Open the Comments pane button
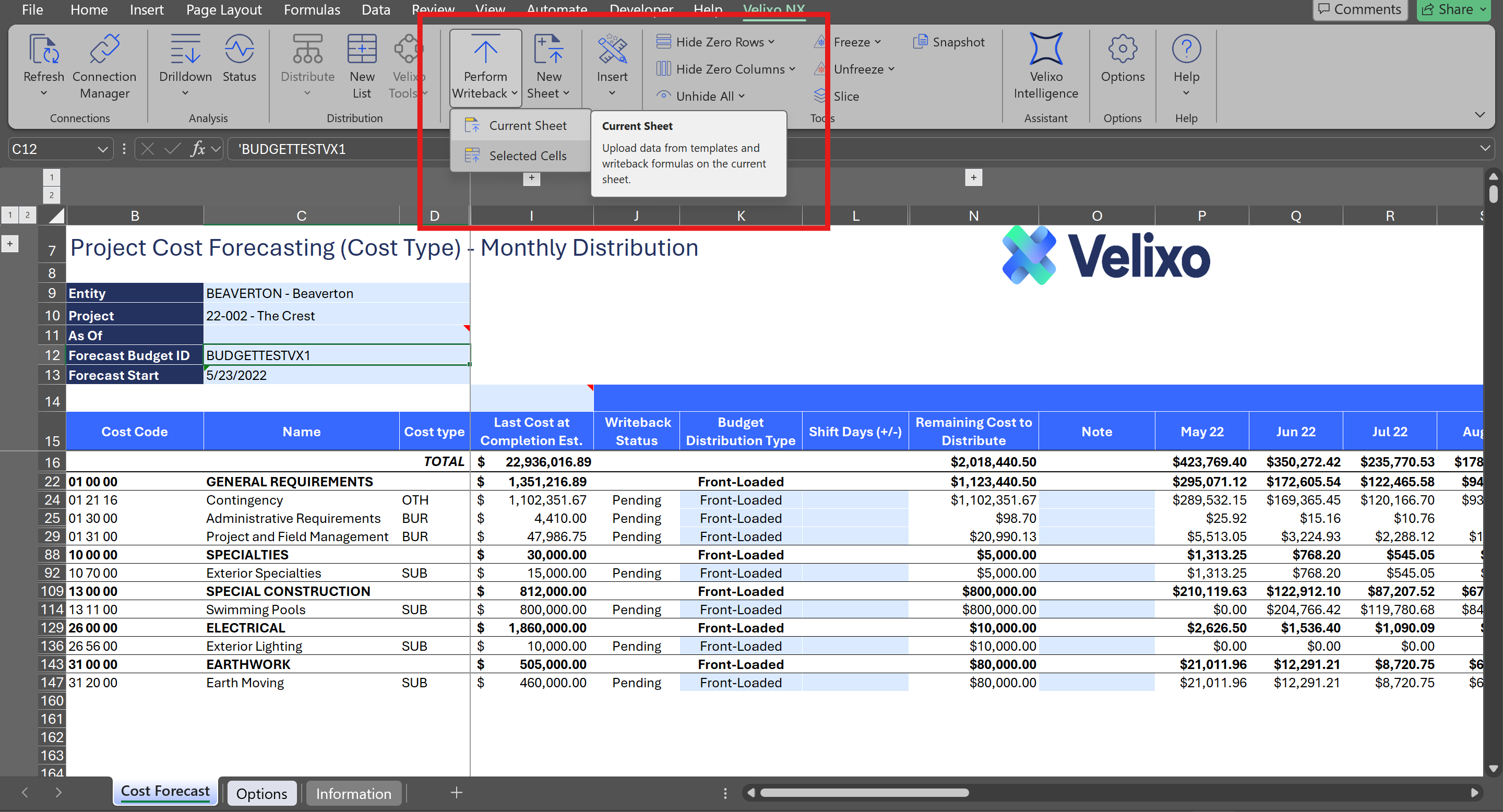1503x812 pixels. pyautogui.click(x=1359, y=9)
